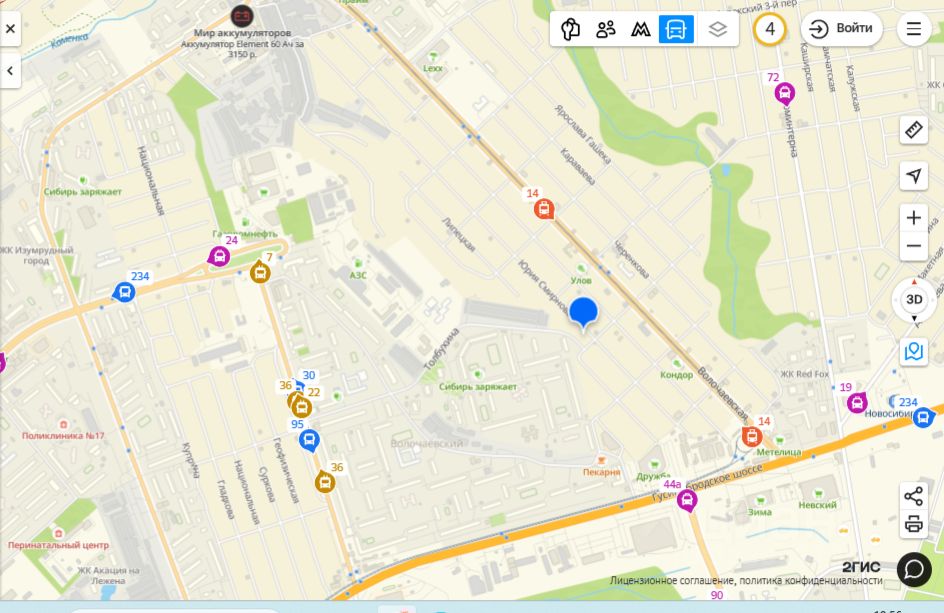Open the map location pin button
944x613 pixels.
coord(914,351)
